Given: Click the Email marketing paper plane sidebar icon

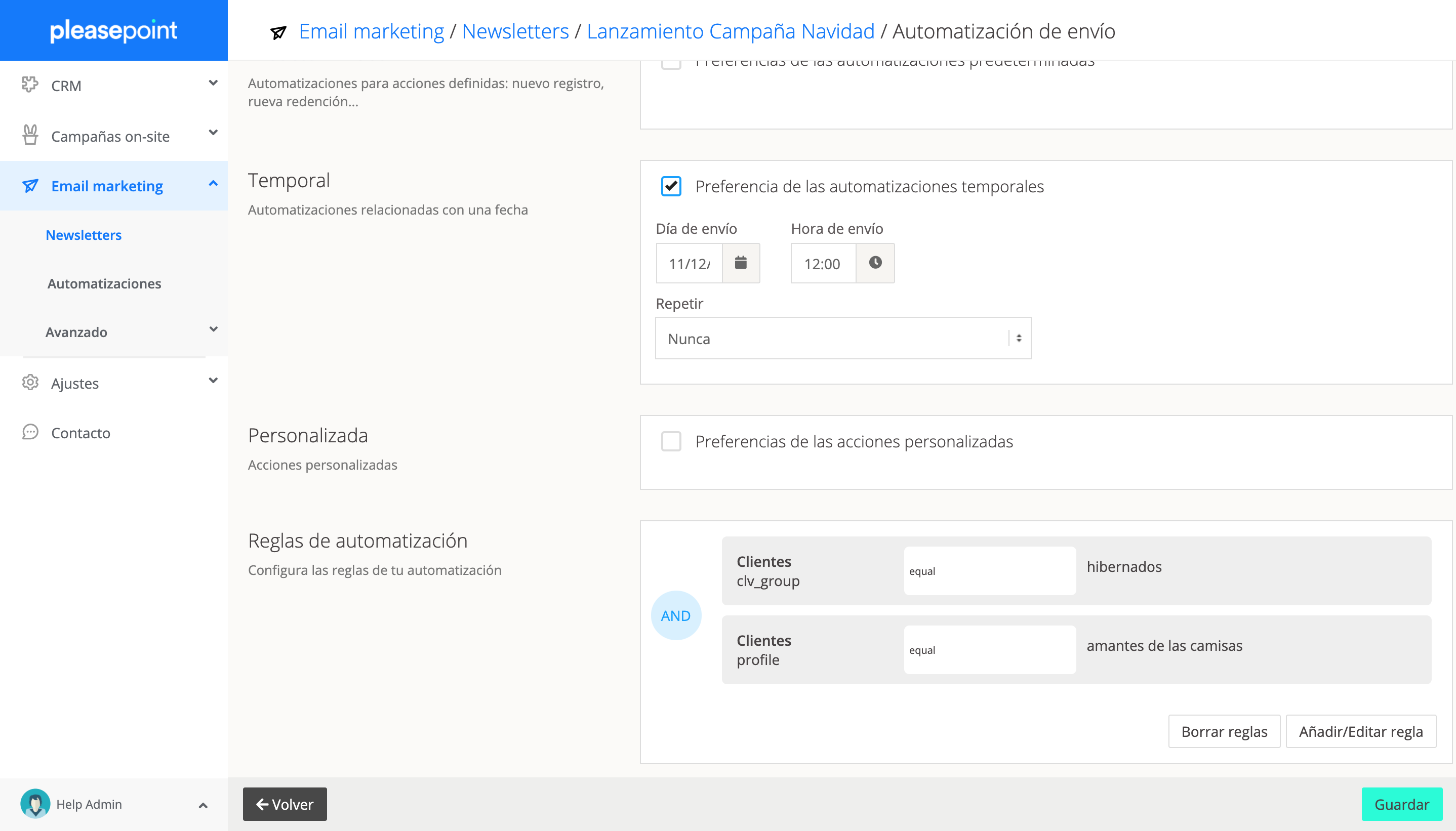Looking at the screenshot, I should click(30, 186).
